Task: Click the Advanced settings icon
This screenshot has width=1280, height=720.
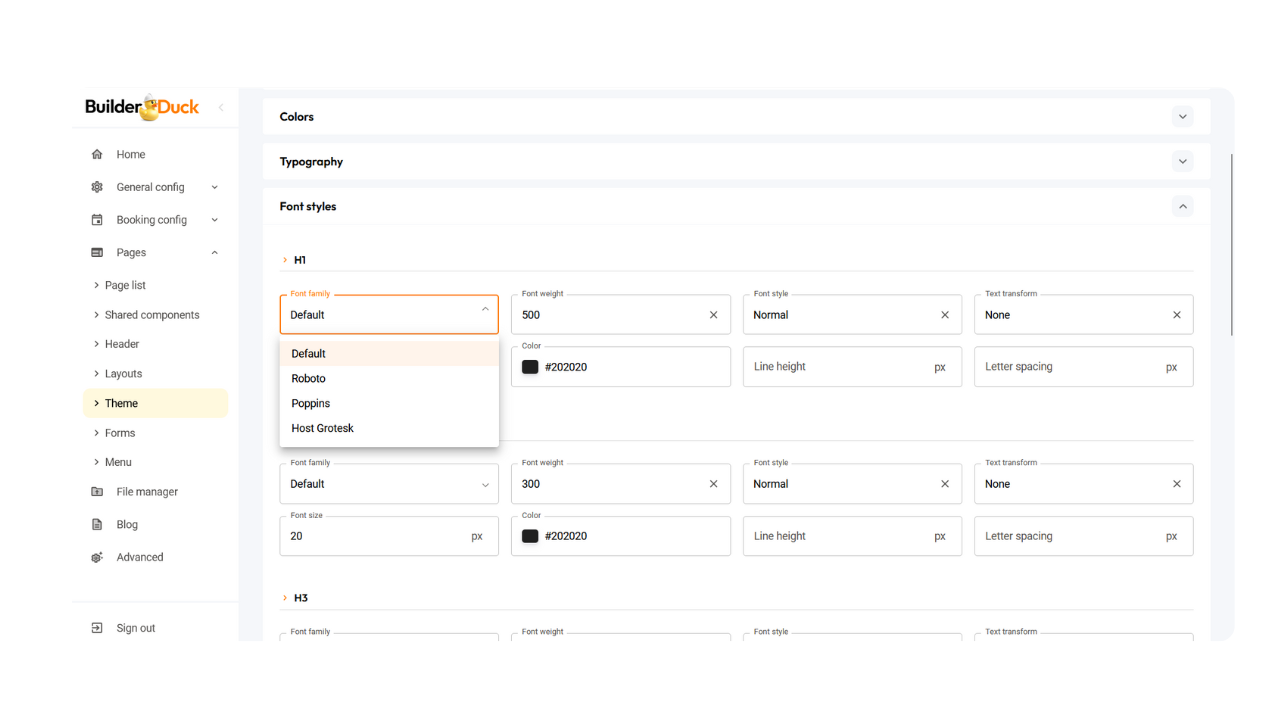Action: (97, 558)
